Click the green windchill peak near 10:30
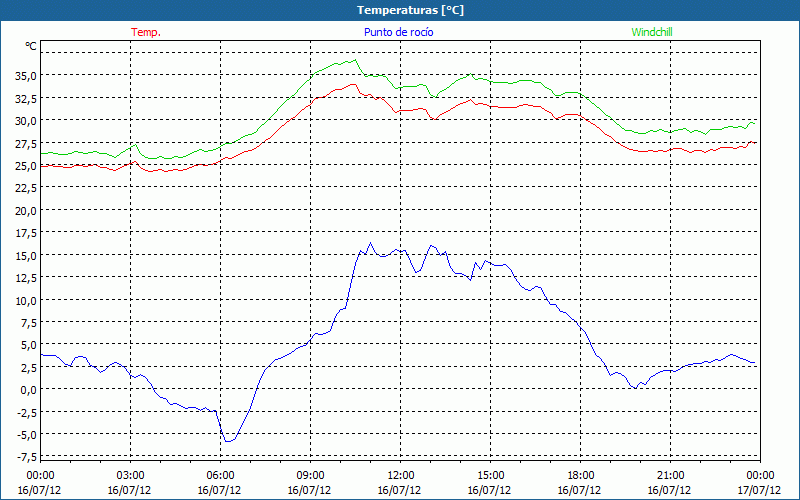The height and width of the screenshot is (500, 800). pos(355,60)
